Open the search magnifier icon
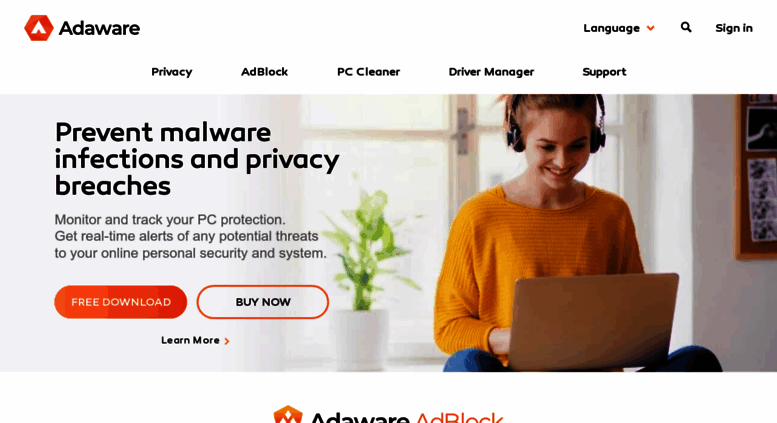Image resolution: width=777 pixels, height=423 pixels. (686, 27)
